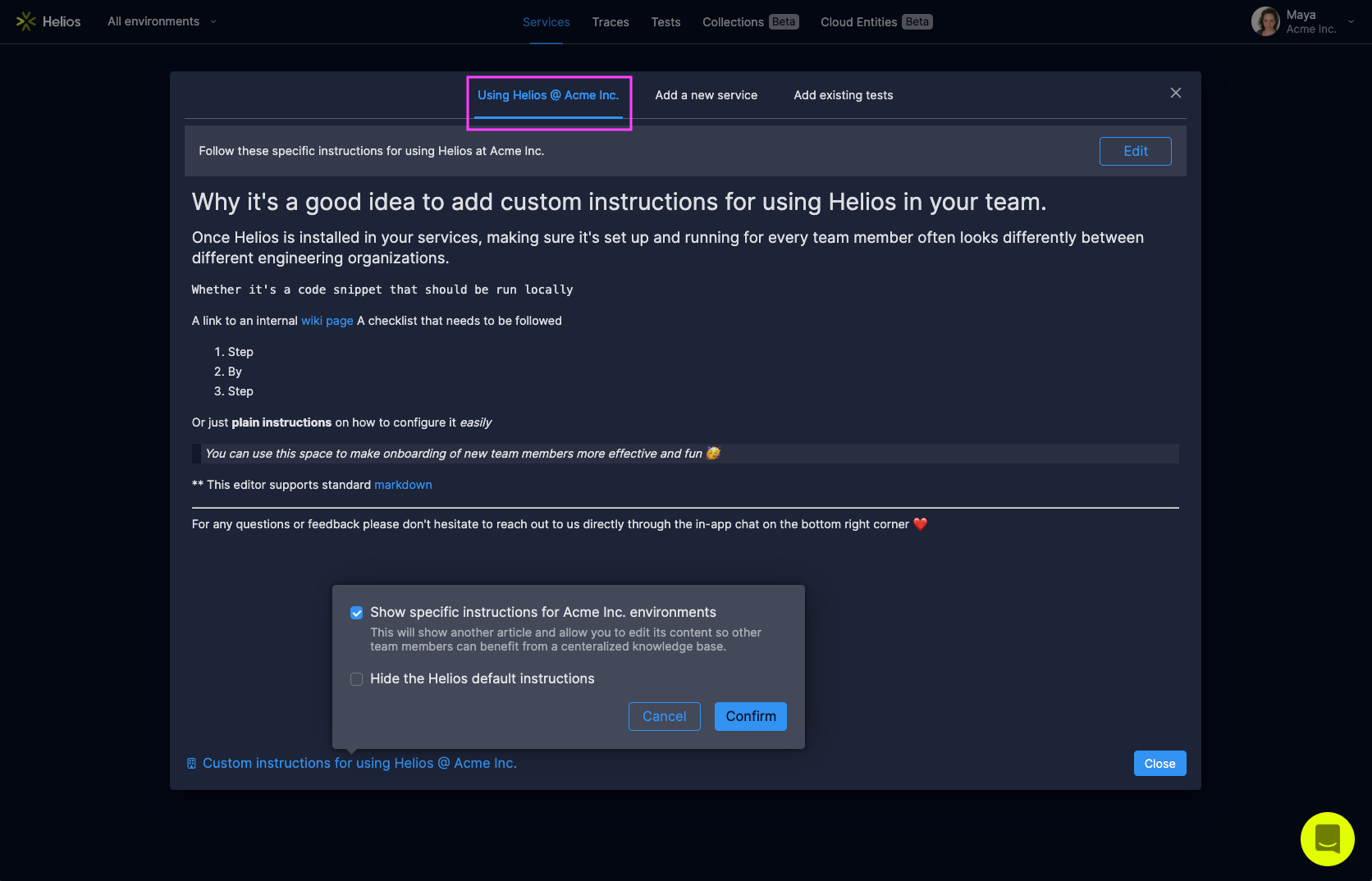This screenshot has height=881, width=1372.
Task: Go to the Services nav item
Action: (546, 22)
